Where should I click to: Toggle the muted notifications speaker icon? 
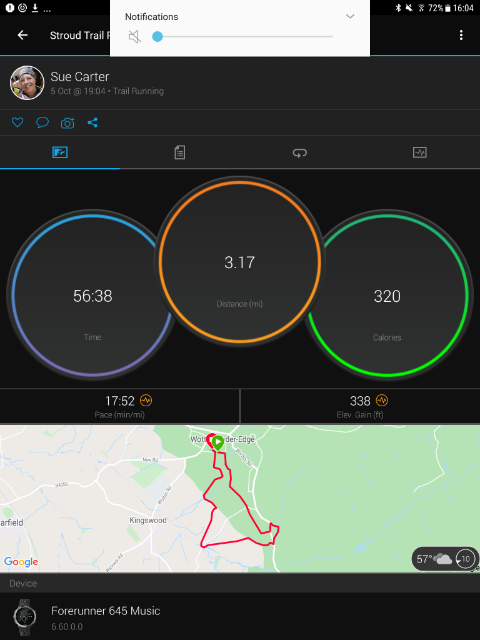click(x=135, y=37)
